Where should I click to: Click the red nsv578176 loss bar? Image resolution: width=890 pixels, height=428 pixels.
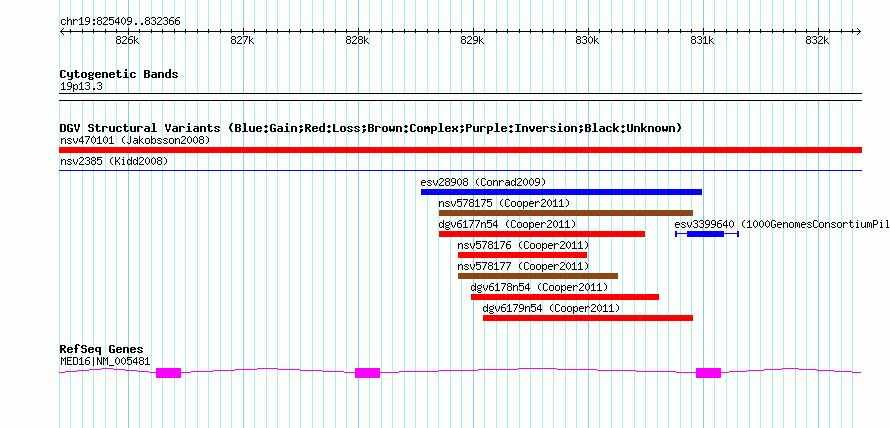tap(522, 255)
